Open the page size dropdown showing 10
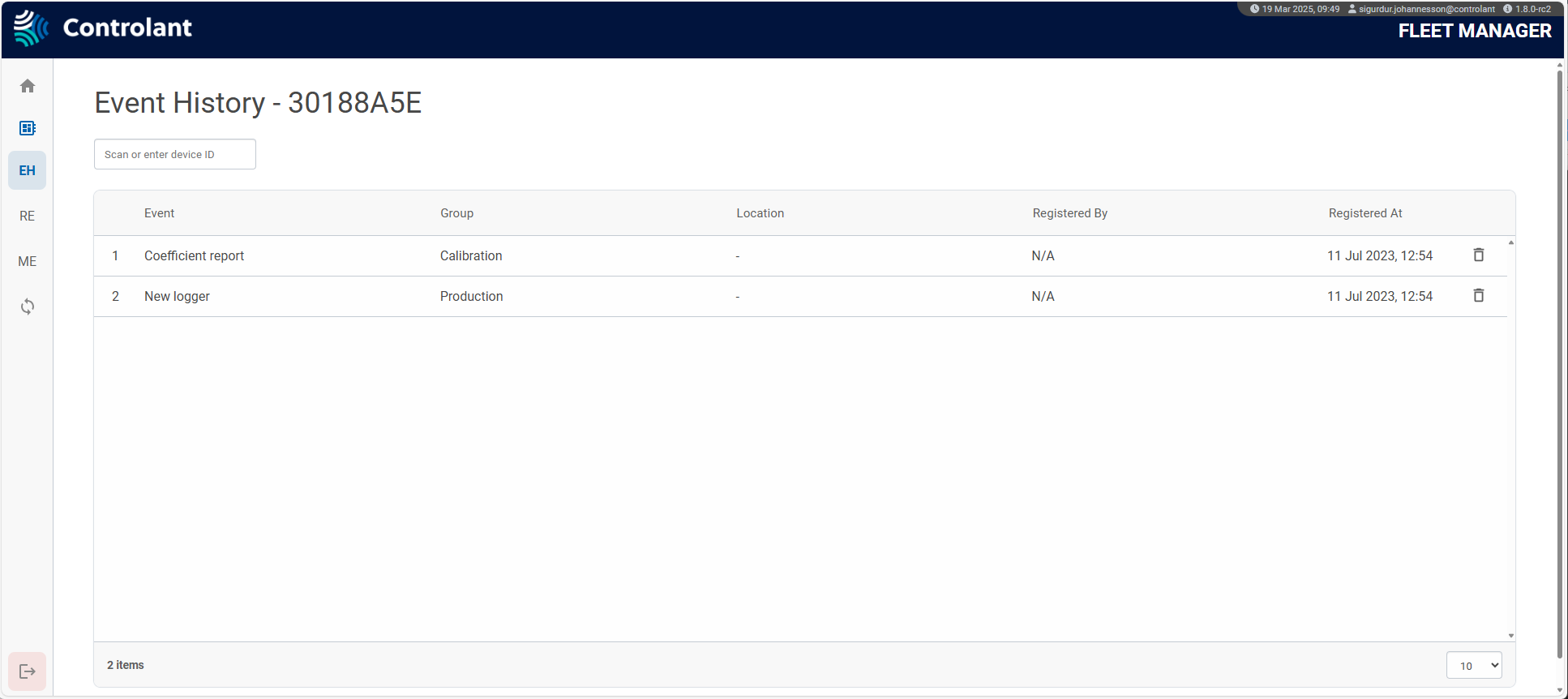Screen dimensions: 1568x699 (x=1474, y=665)
